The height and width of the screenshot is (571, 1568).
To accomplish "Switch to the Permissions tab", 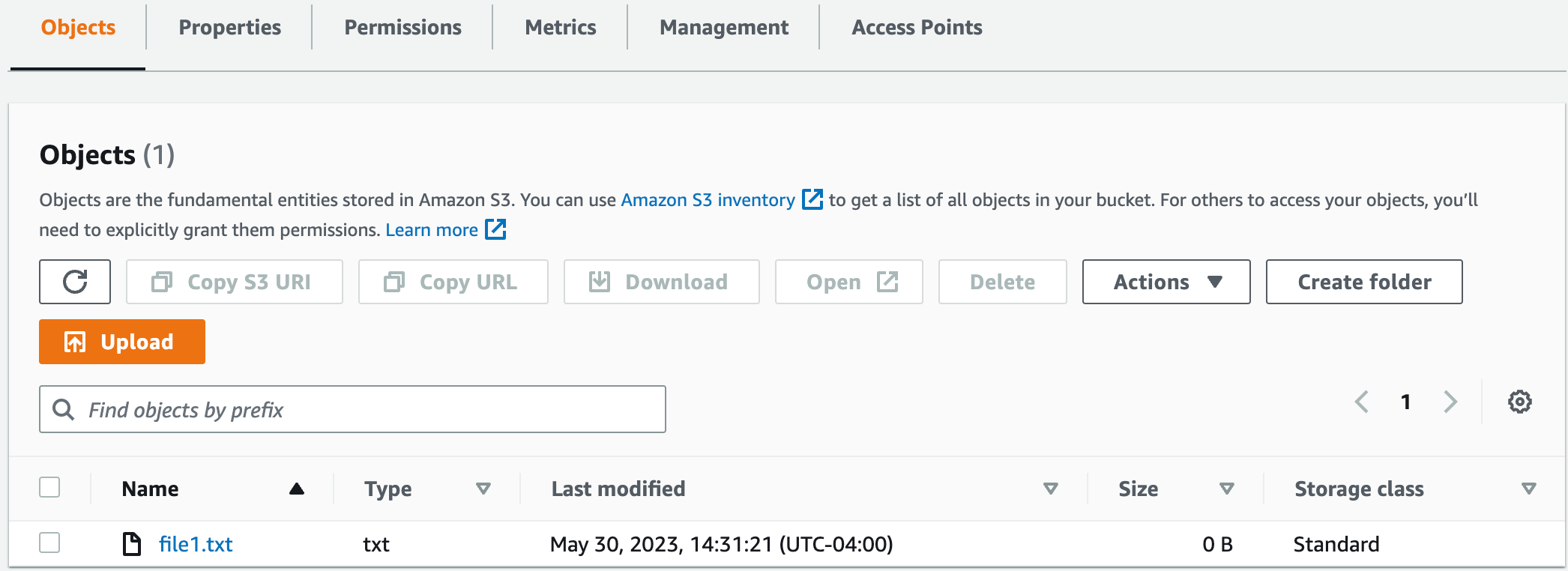I will click(402, 28).
